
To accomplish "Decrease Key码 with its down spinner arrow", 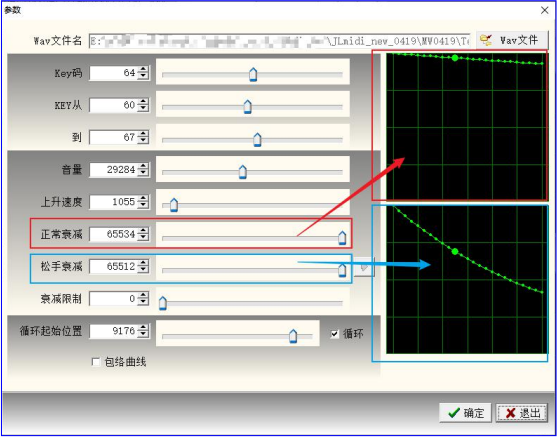I will point(143,77).
